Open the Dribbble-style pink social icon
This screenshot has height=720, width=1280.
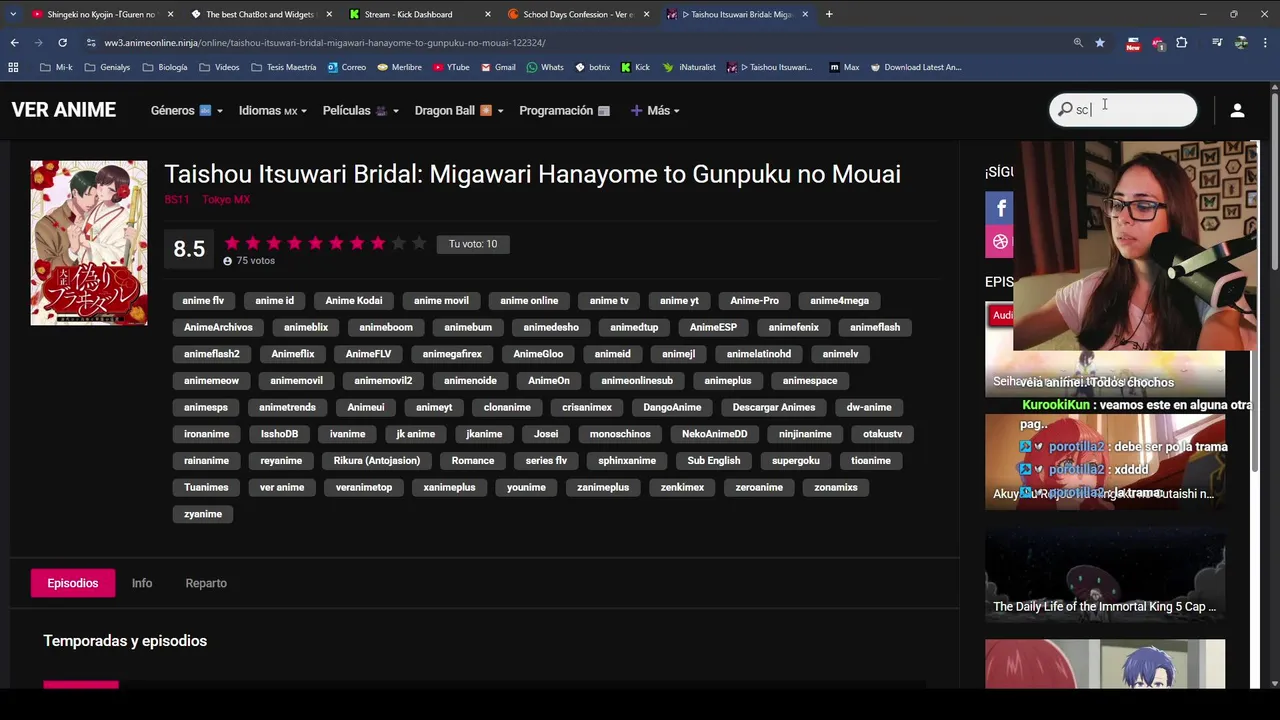click(999, 241)
